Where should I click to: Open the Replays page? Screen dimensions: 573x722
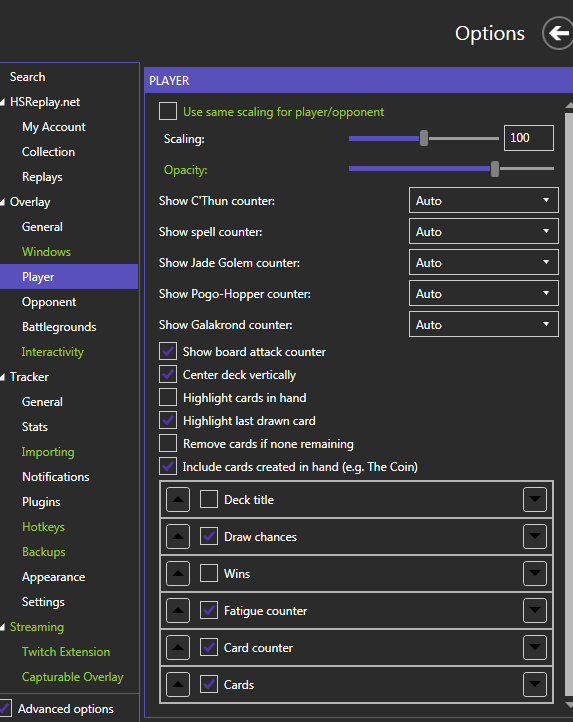[42, 177]
